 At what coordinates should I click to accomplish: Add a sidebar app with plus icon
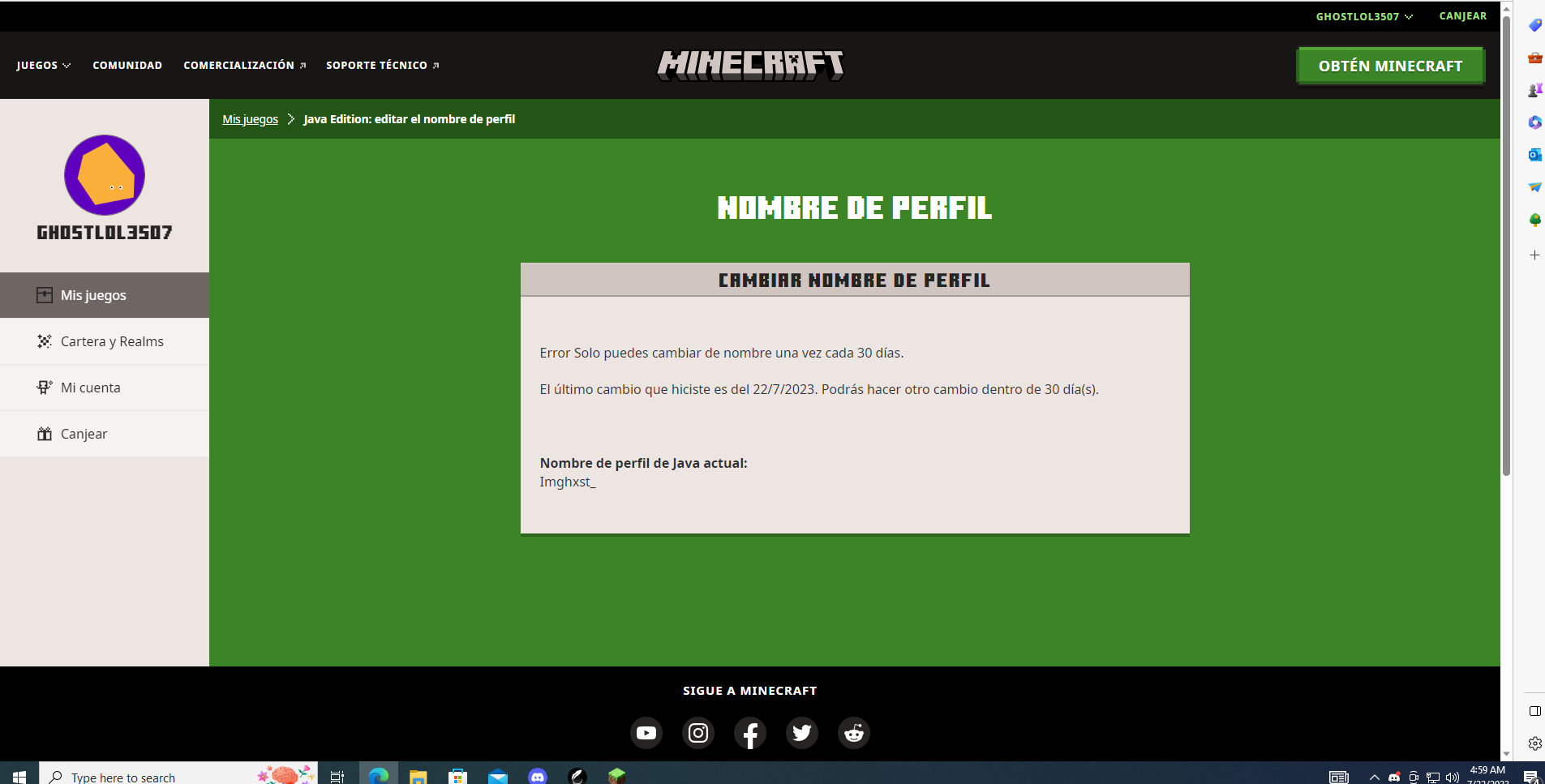pyautogui.click(x=1534, y=255)
